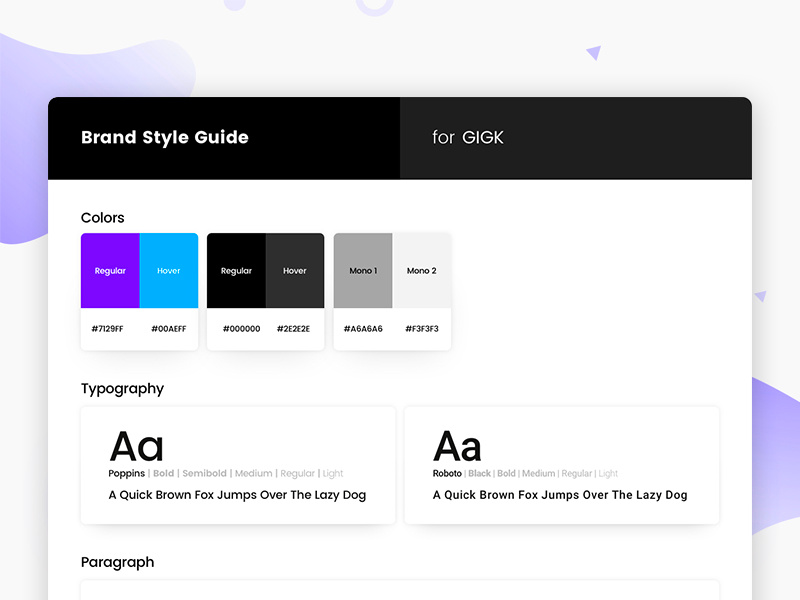
Task: Click the #7129FF hex code label
Action: 110,328
